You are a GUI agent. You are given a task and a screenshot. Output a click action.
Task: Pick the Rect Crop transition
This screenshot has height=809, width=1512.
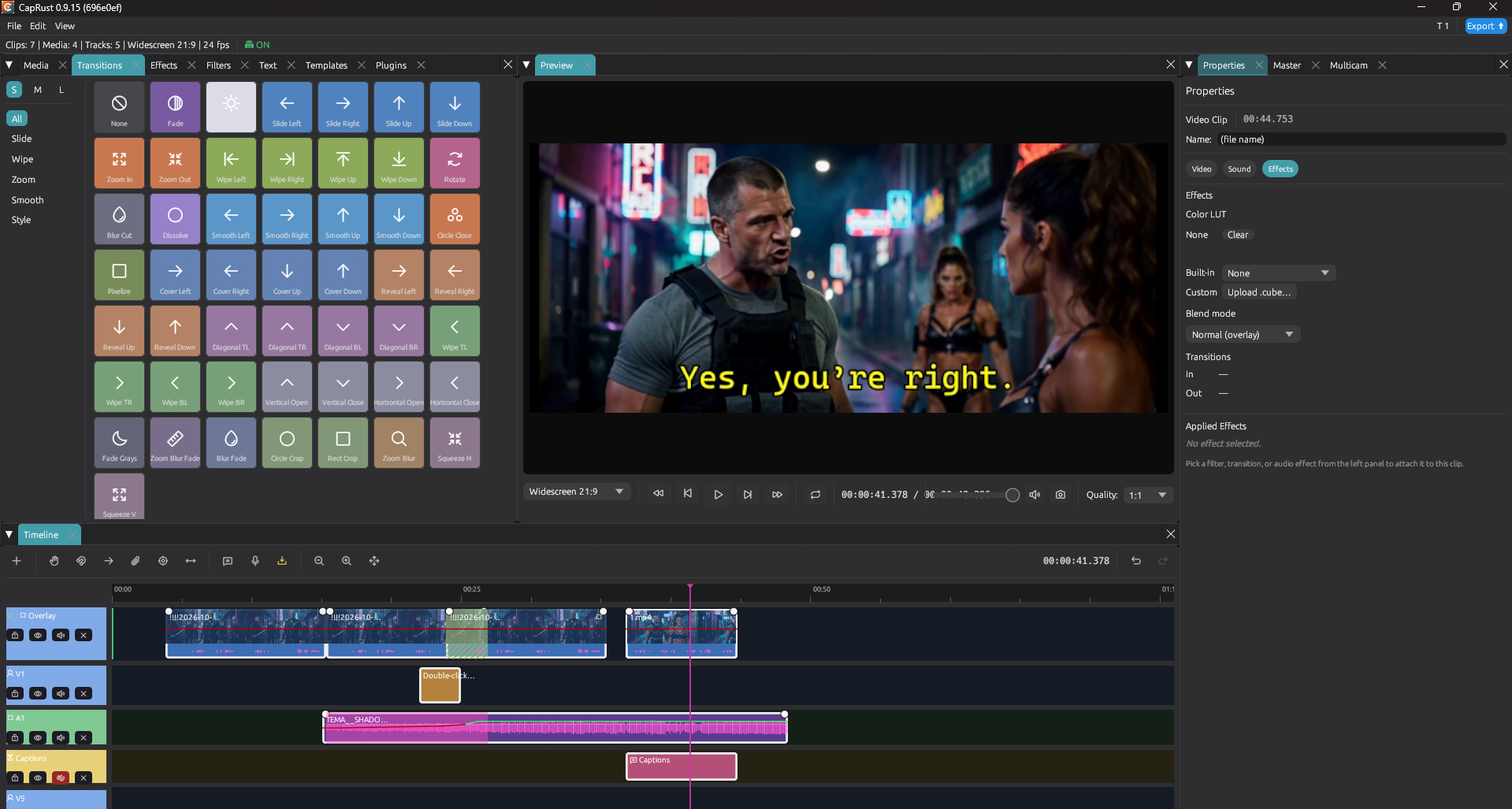point(343,442)
